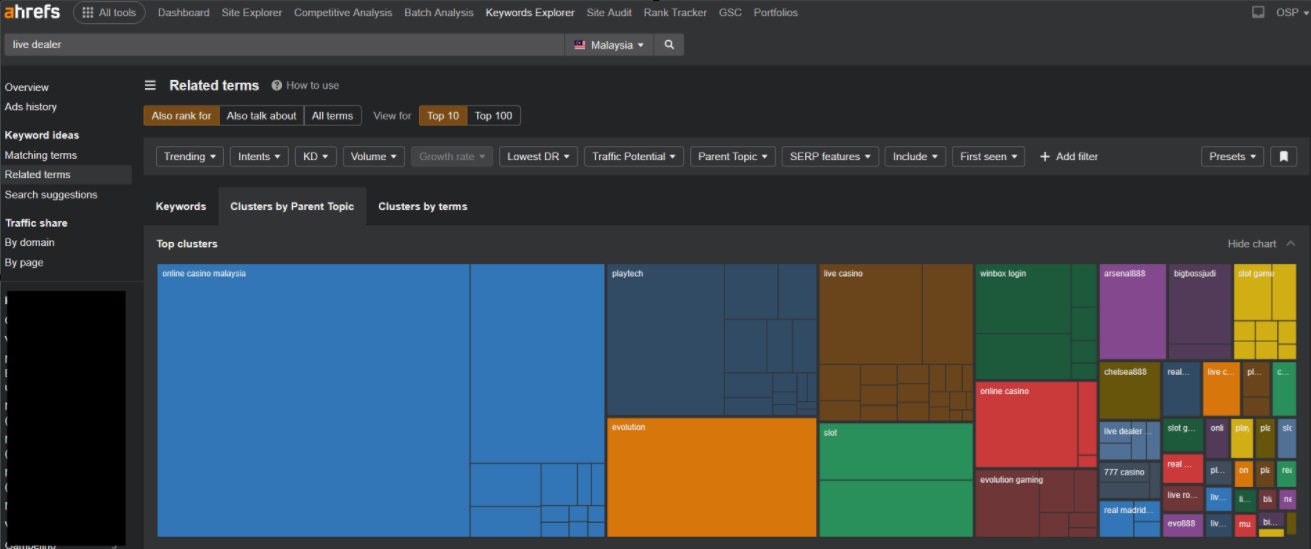Open the How to use help
Screen dimensions: 1311x549
click(305, 86)
